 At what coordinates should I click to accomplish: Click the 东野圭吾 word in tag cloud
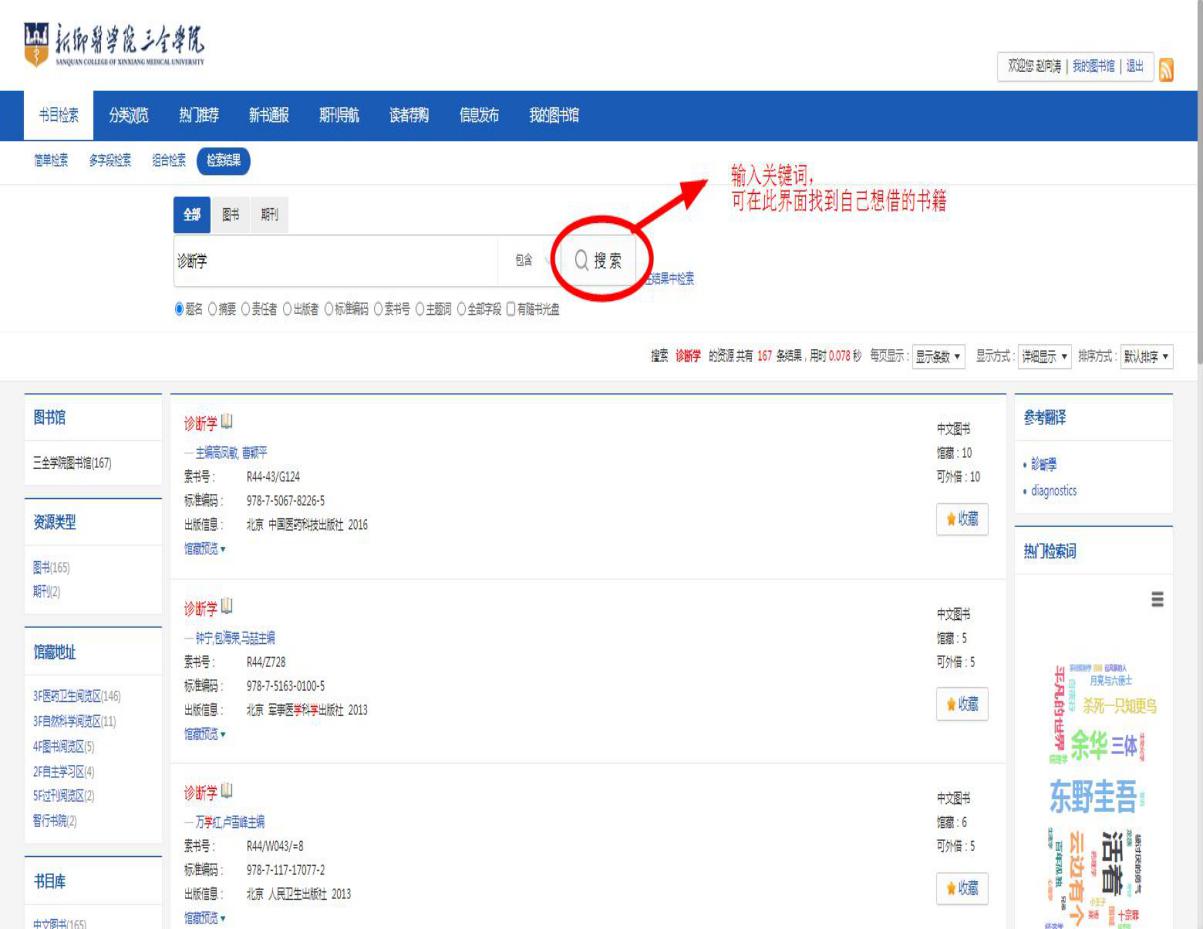[x=1097, y=796]
